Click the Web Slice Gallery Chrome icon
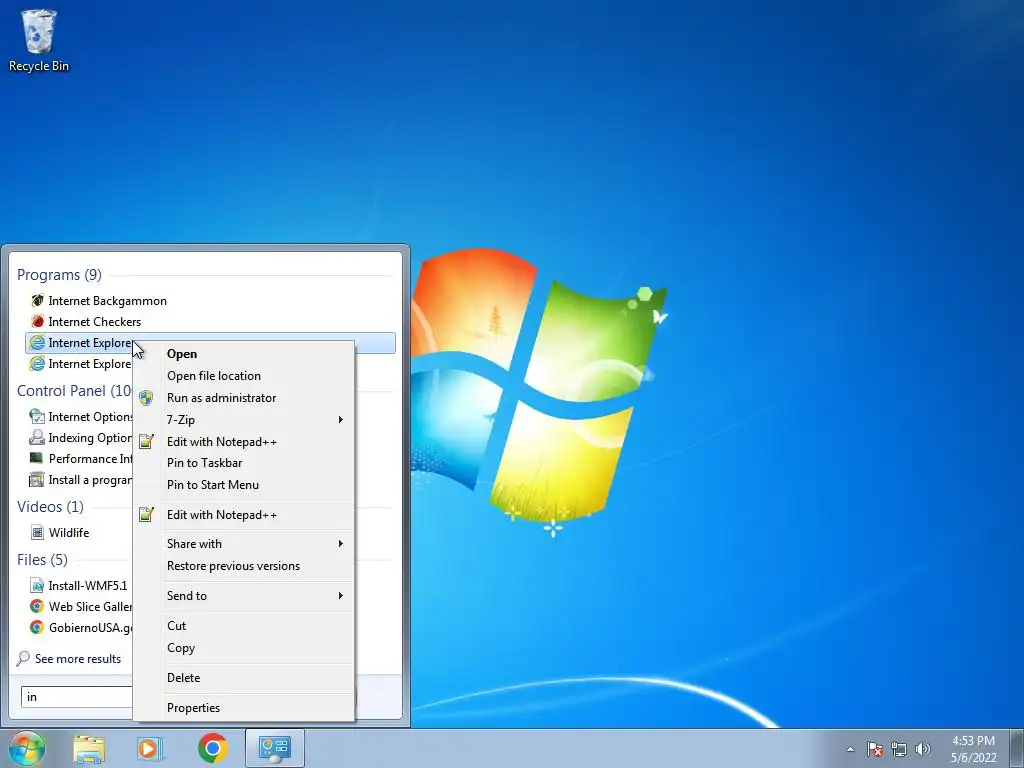Viewport: 1024px width, 768px height. pyautogui.click(x=37, y=607)
